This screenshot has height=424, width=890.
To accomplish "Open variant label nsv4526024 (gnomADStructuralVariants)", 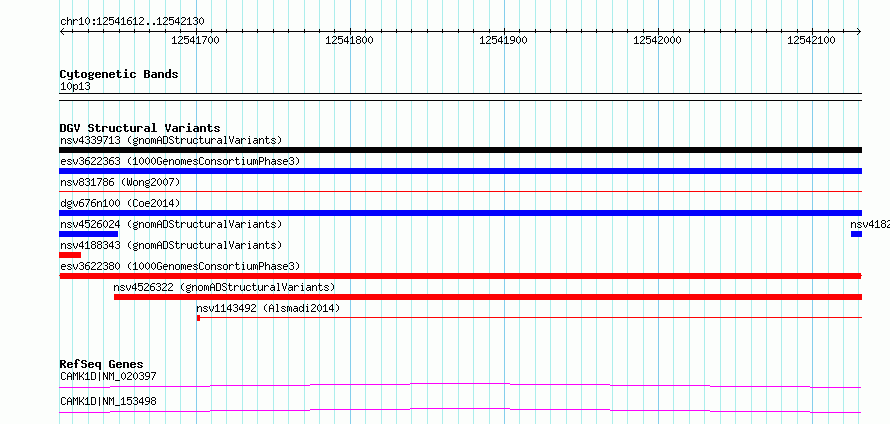I will pos(171,224).
